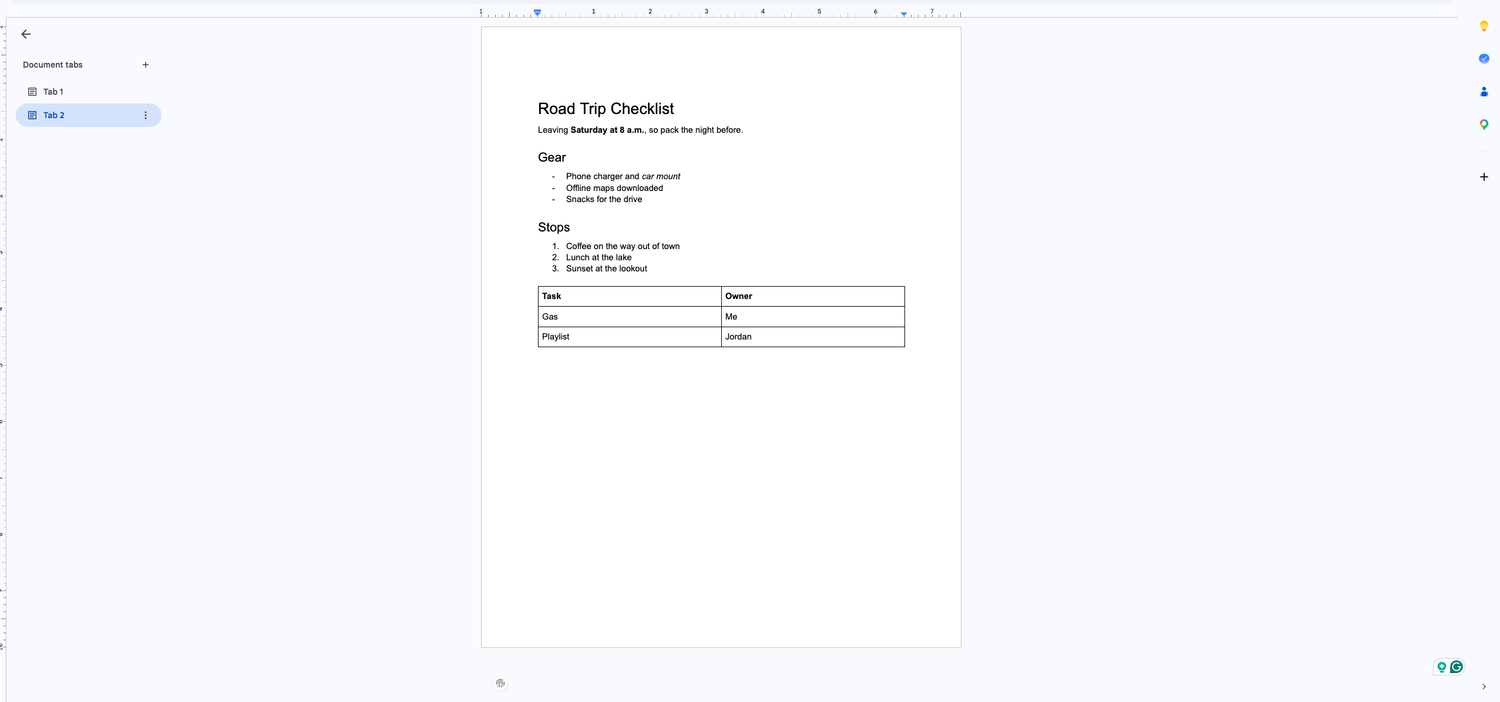
Task: Click the Document tabs heading
Action: tap(53, 65)
